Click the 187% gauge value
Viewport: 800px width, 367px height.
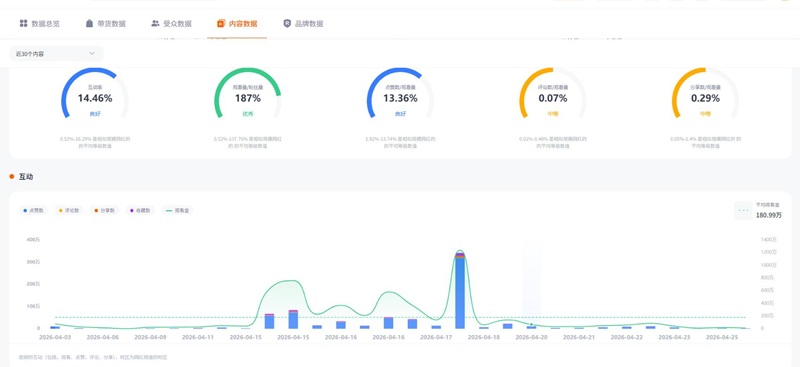[x=247, y=98]
